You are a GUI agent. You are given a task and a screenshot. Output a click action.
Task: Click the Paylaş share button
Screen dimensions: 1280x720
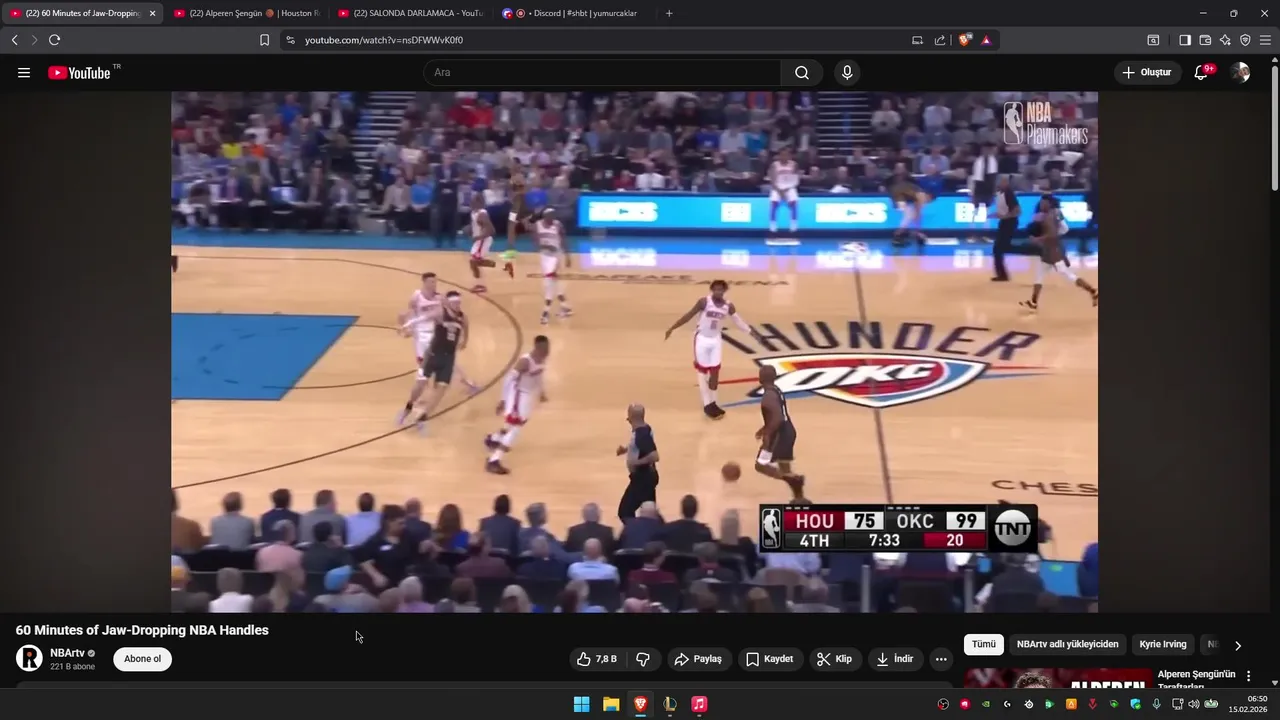(x=698, y=659)
